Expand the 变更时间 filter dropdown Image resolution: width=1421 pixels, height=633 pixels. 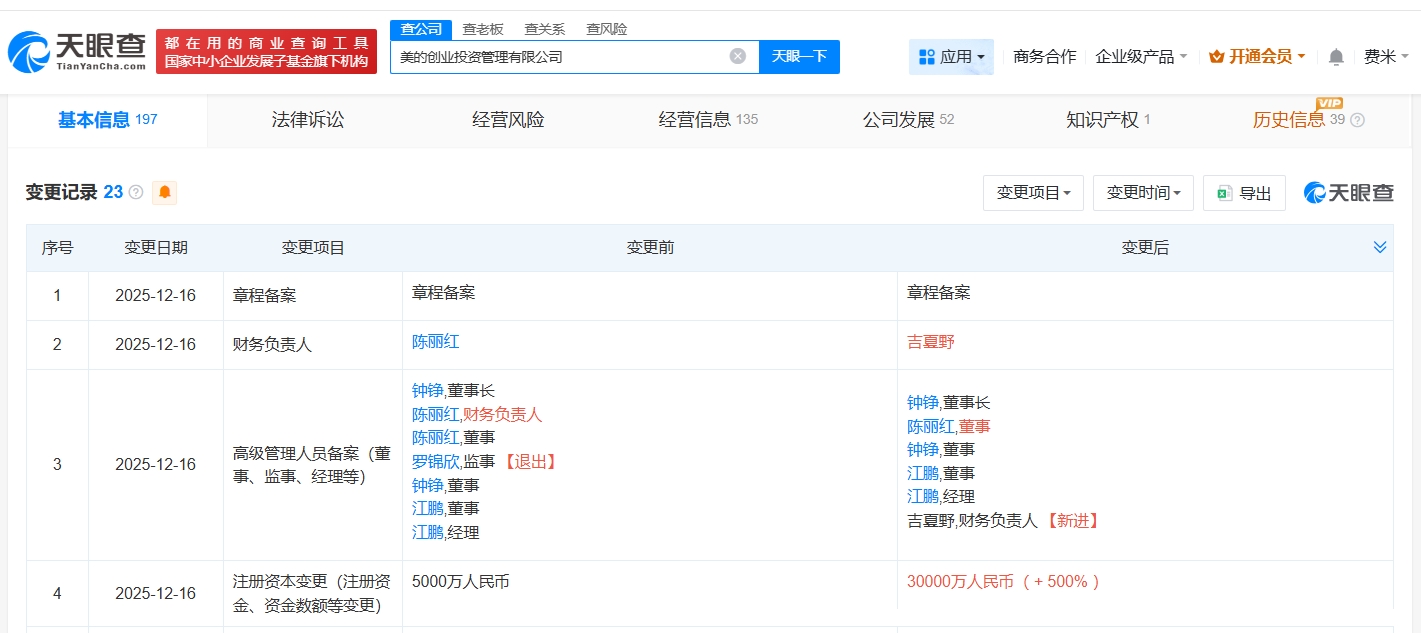1143,193
